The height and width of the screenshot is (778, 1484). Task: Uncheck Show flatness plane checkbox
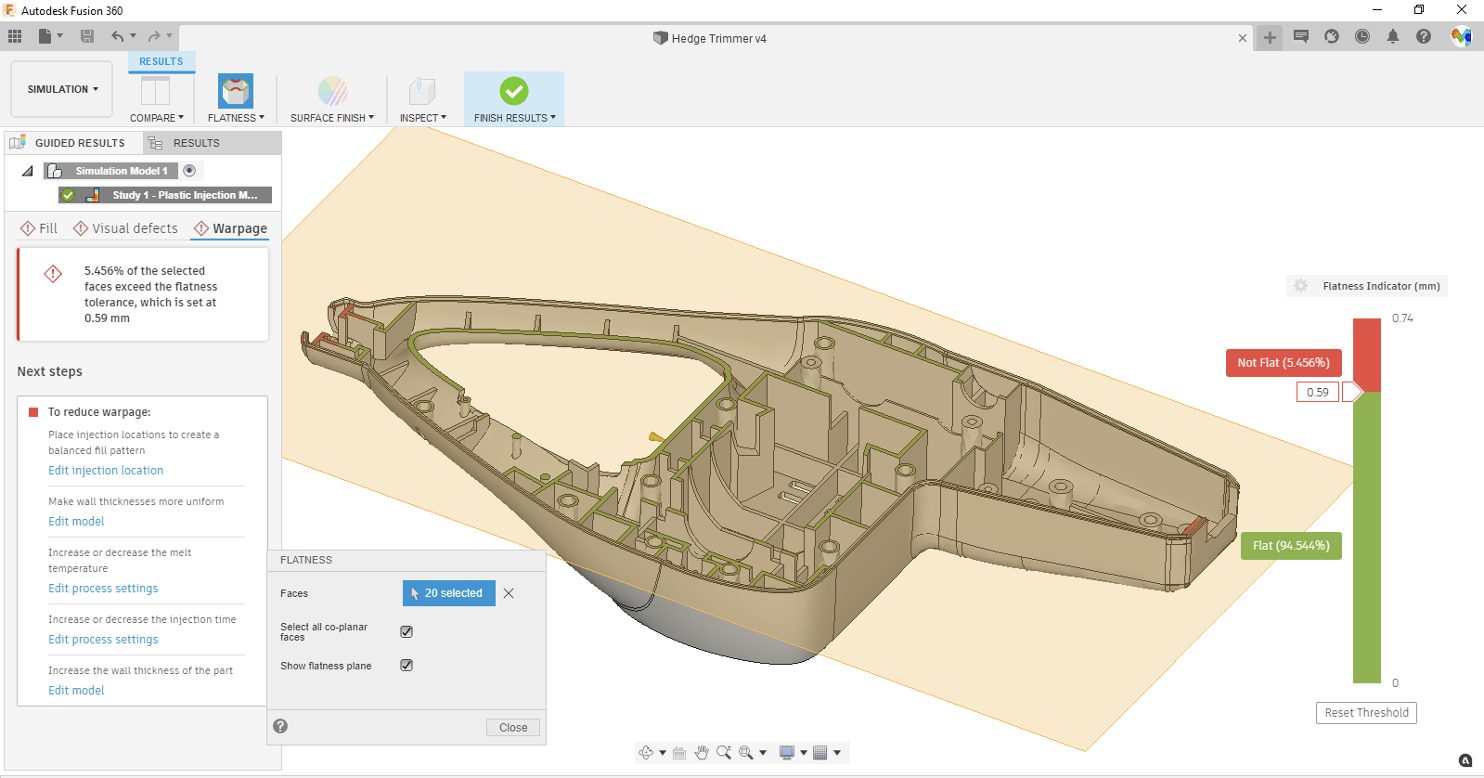[x=406, y=666]
